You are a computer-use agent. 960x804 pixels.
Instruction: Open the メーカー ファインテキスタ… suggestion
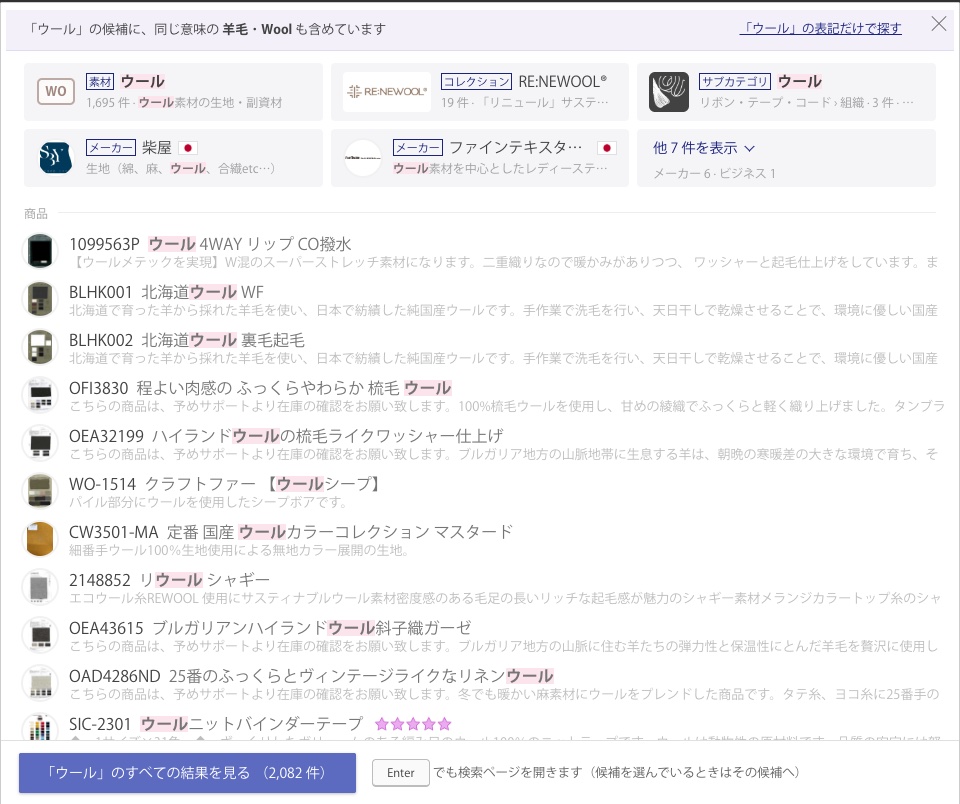click(x=479, y=158)
